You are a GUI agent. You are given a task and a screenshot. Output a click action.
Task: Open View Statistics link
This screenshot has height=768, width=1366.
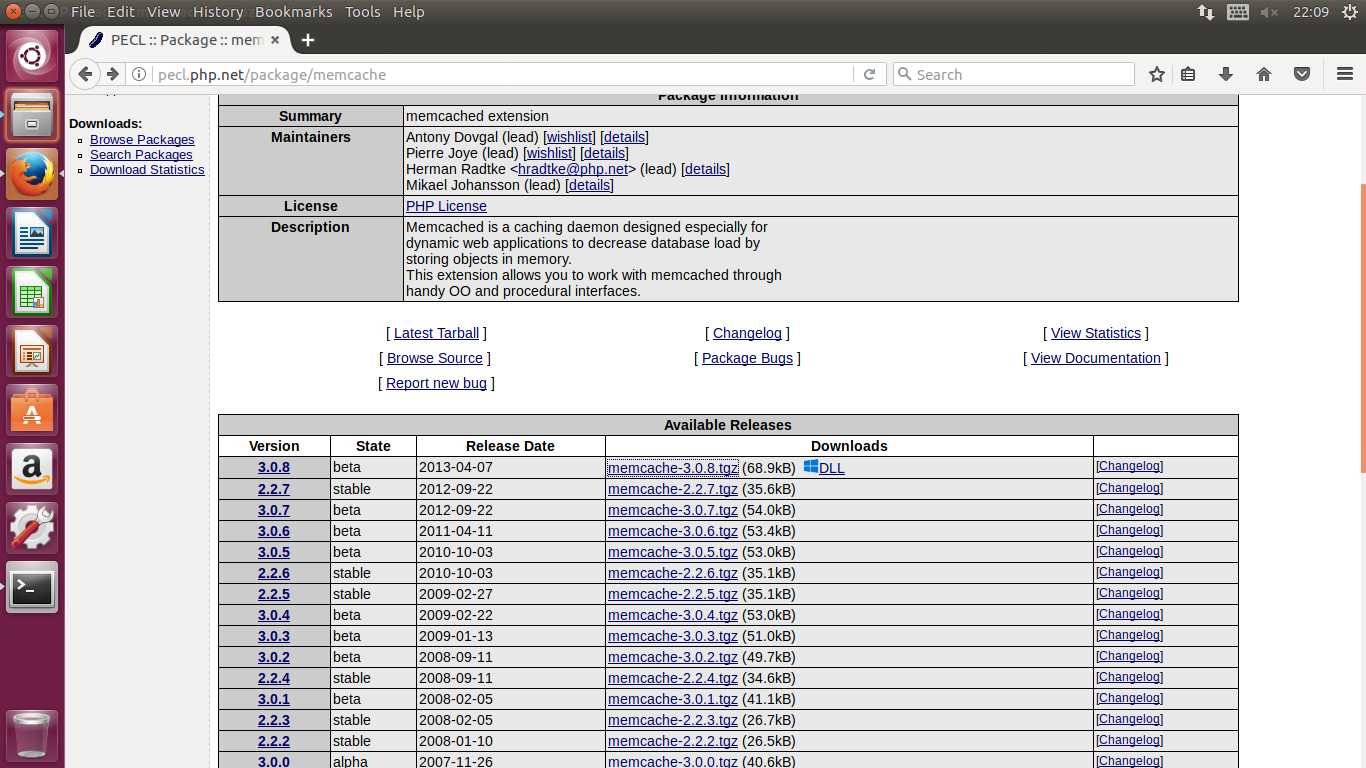coord(1096,333)
